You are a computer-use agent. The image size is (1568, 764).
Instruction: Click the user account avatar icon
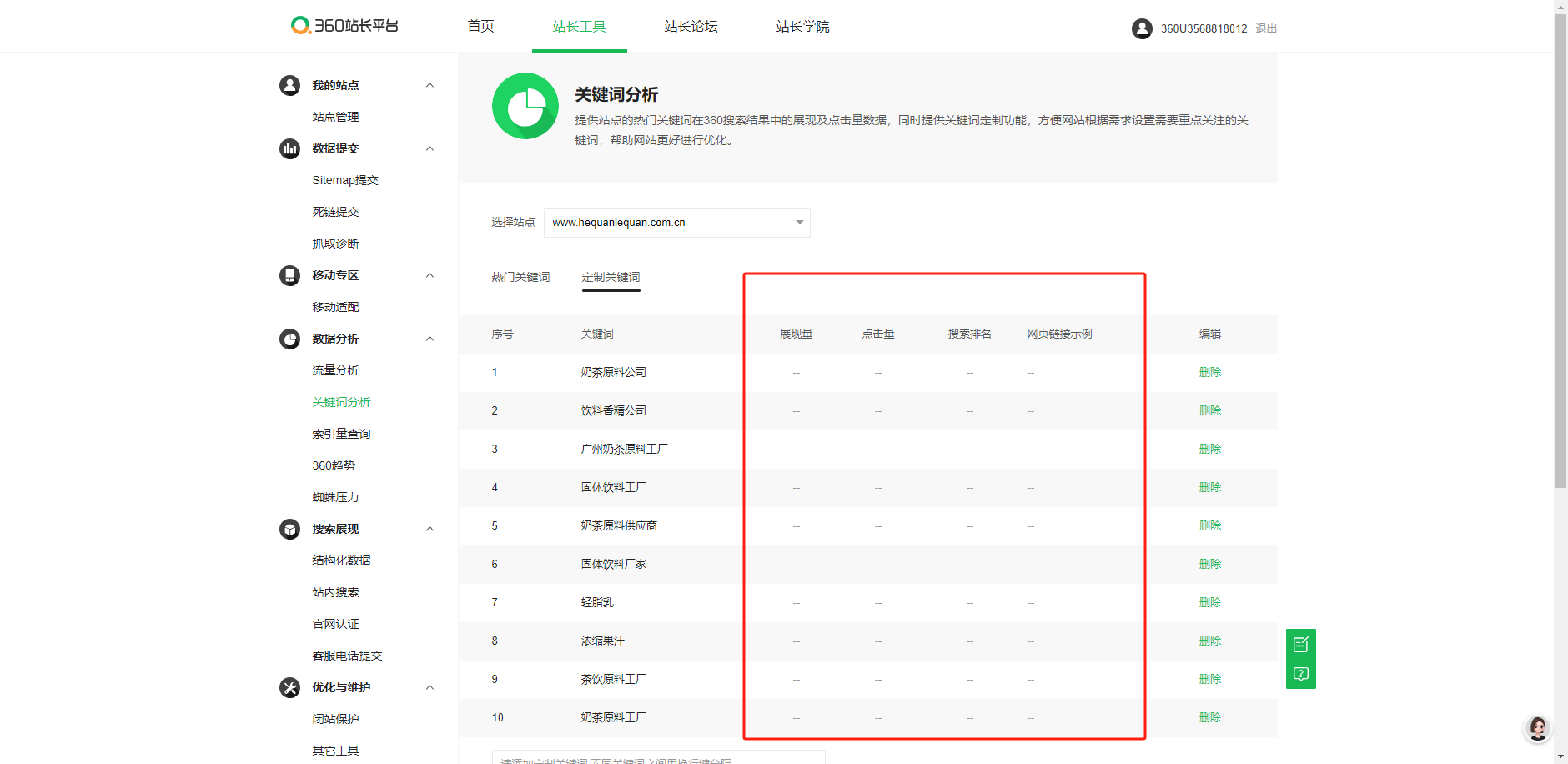point(1142,28)
